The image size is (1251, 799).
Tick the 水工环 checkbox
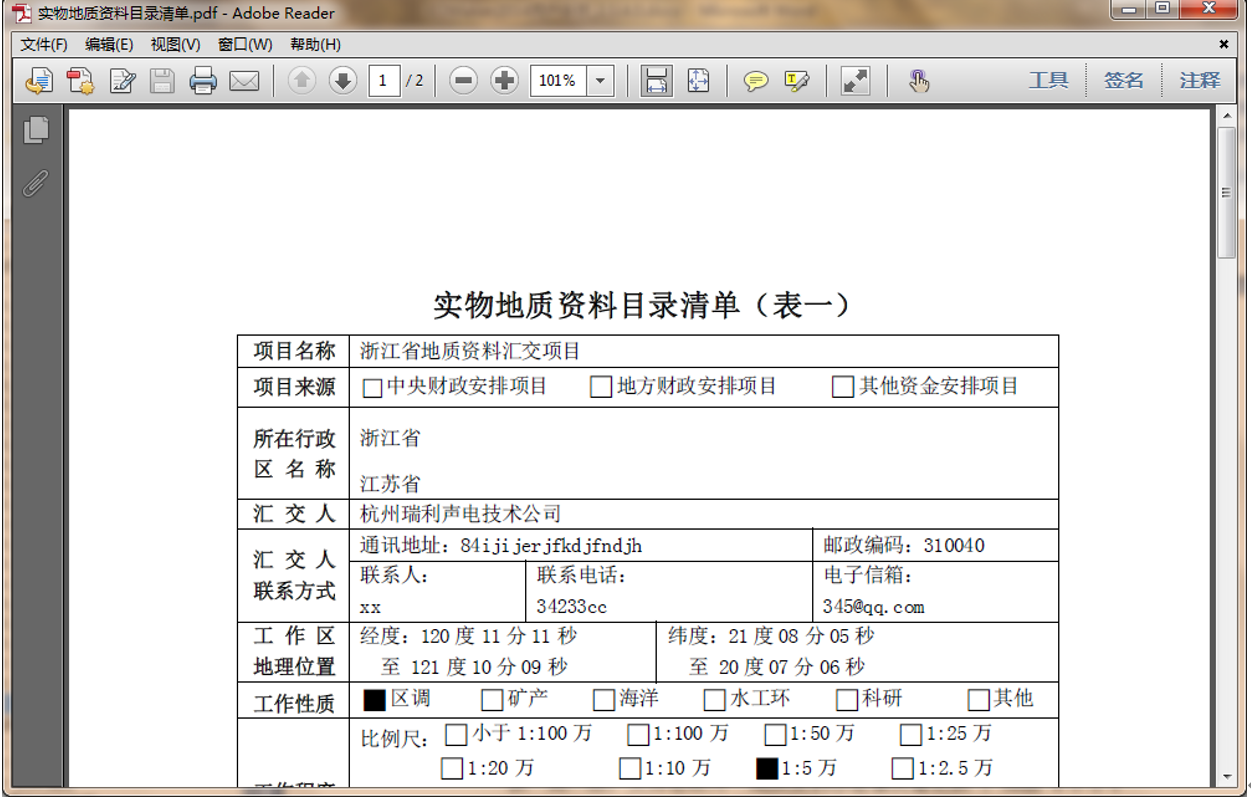(x=714, y=700)
